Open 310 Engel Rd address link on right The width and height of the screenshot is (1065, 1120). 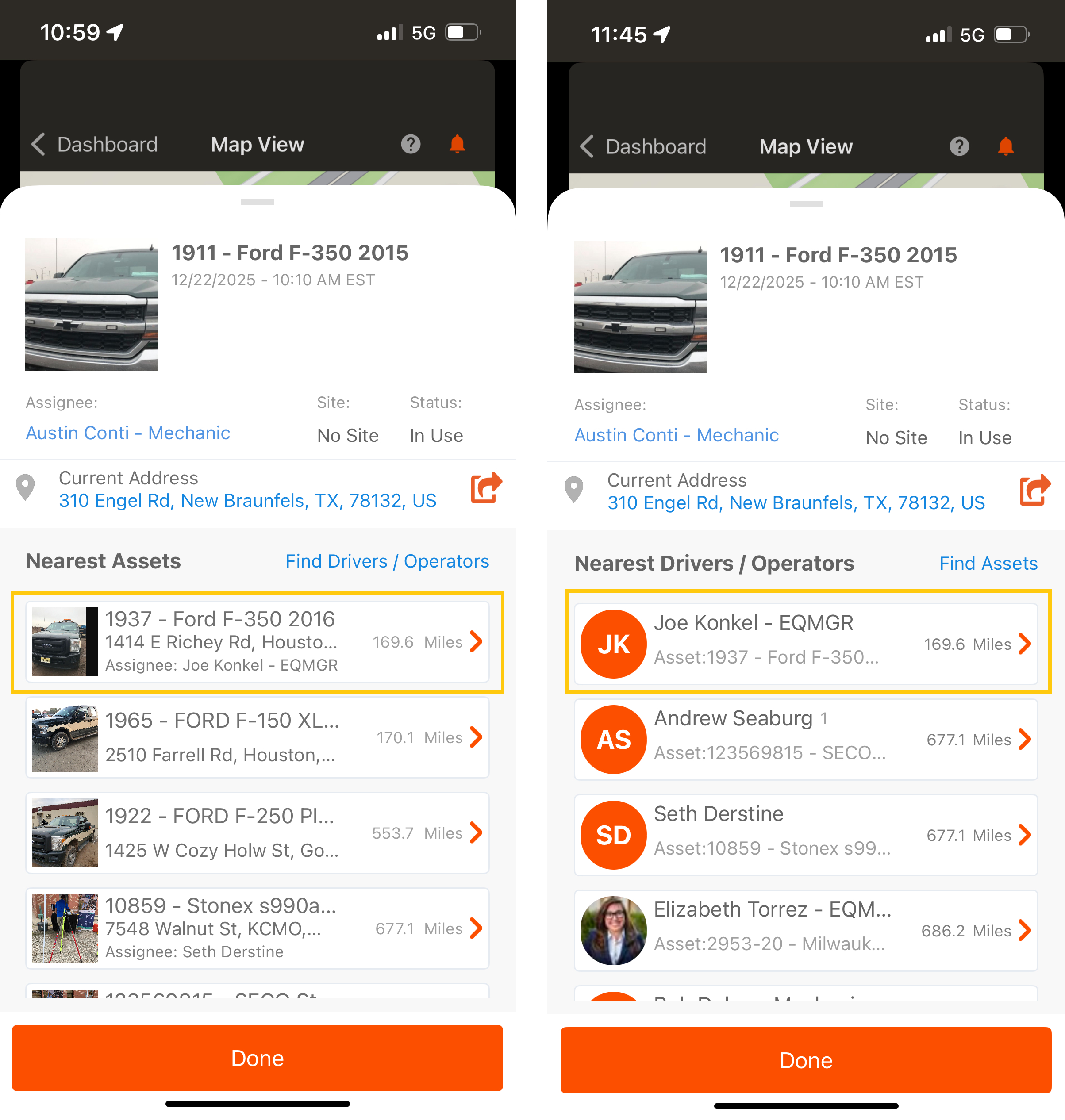tap(796, 503)
